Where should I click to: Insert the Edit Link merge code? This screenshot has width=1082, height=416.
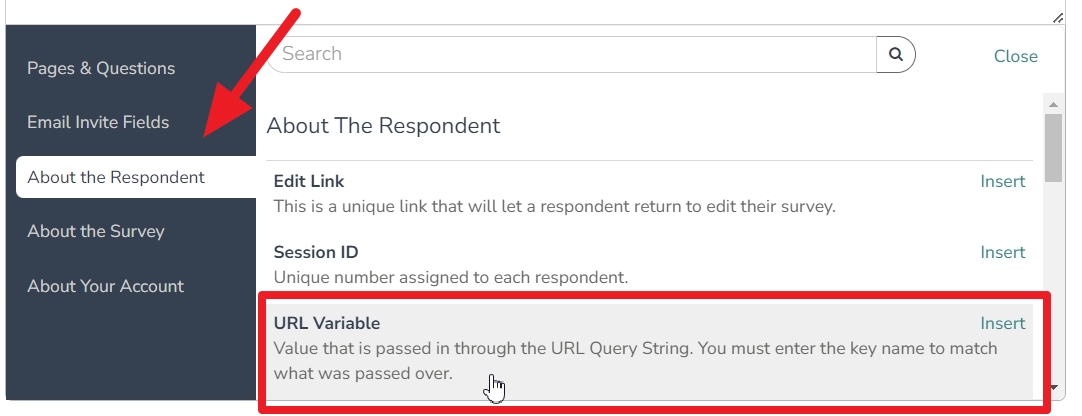(x=1003, y=181)
